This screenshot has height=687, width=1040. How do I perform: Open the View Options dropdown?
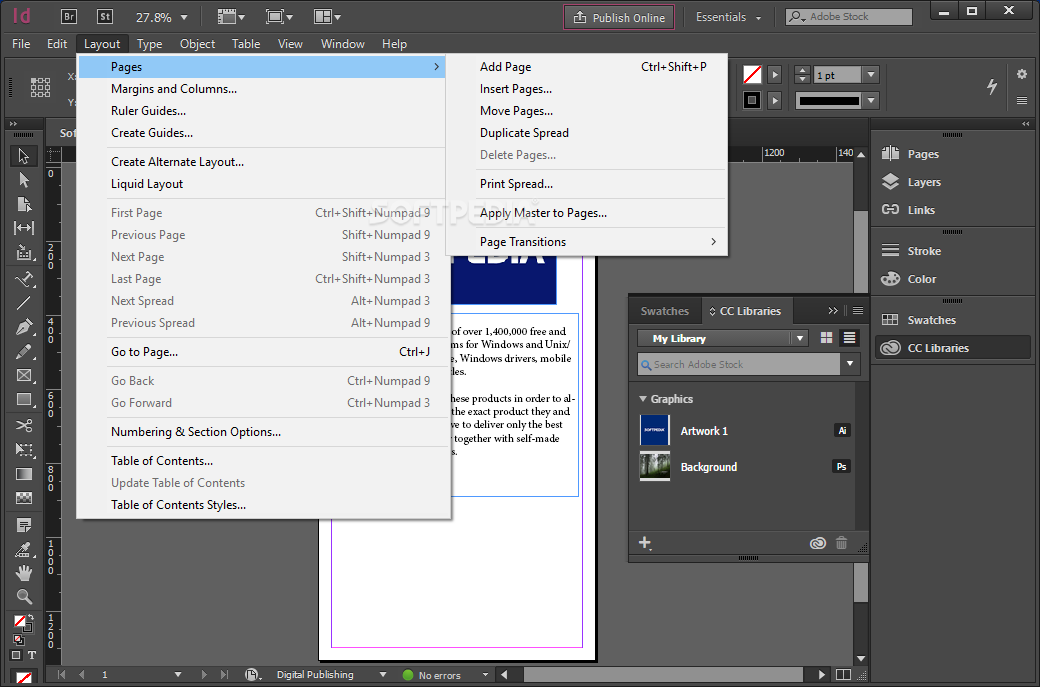click(x=231, y=17)
